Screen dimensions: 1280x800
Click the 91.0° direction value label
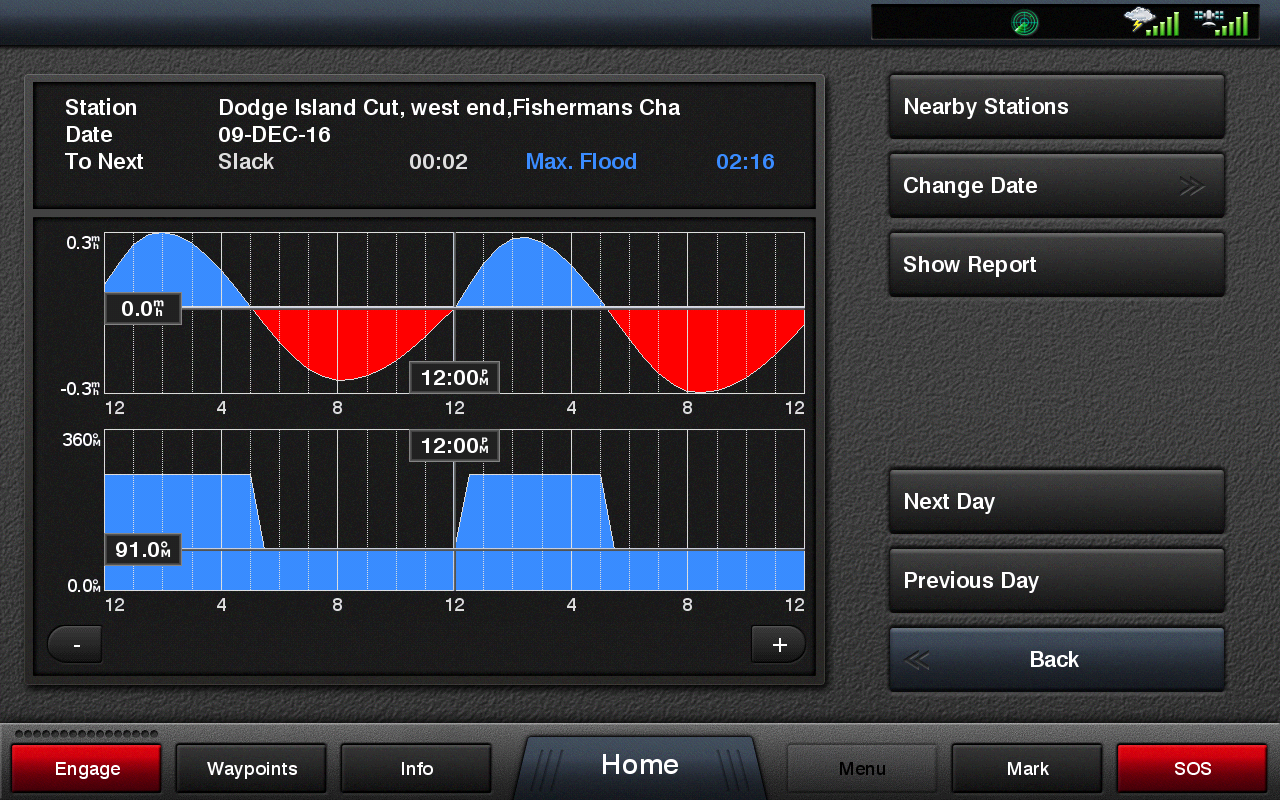point(142,549)
